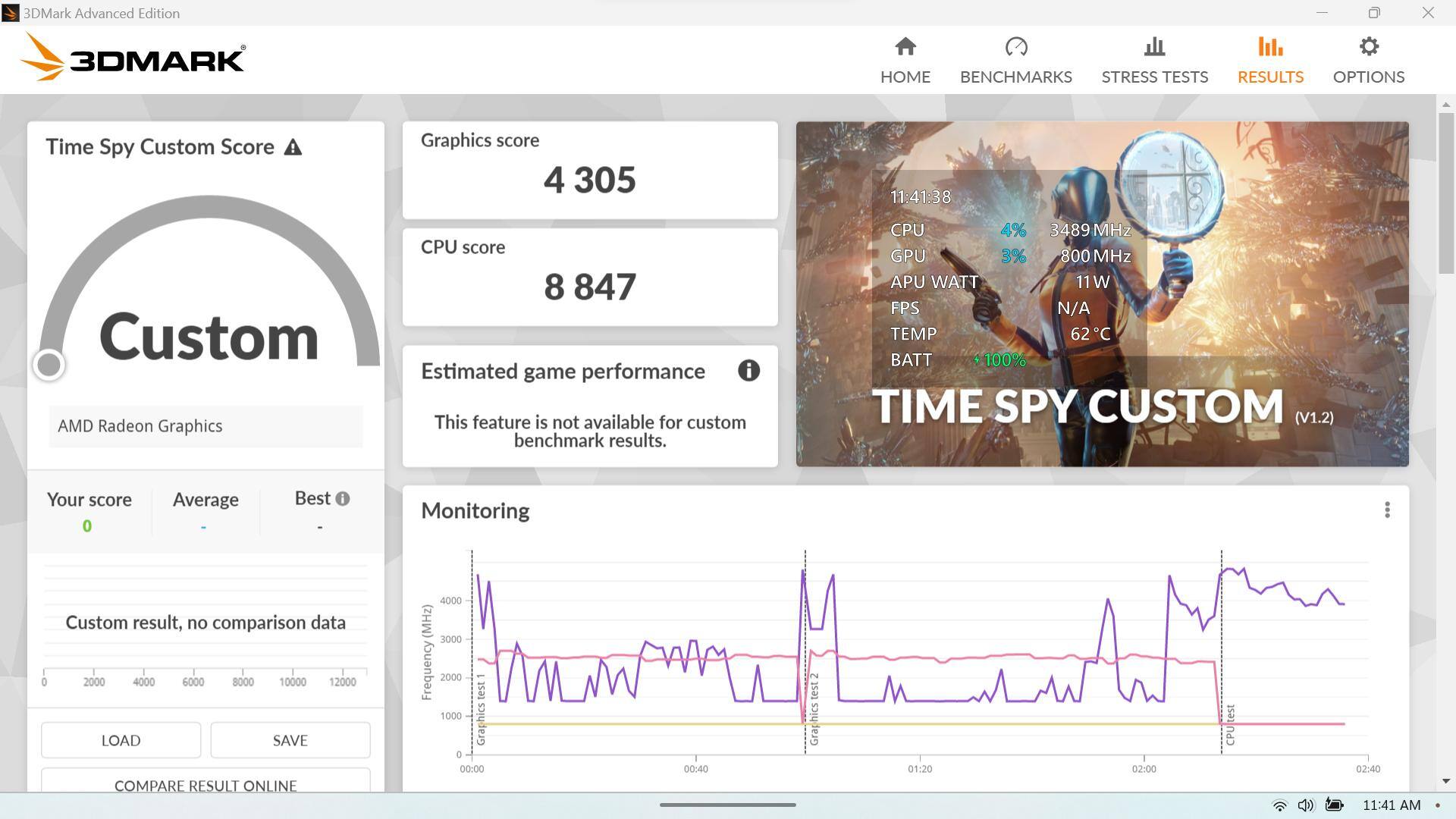Go to Benchmarks via gauge icon

click(1015, 47)
